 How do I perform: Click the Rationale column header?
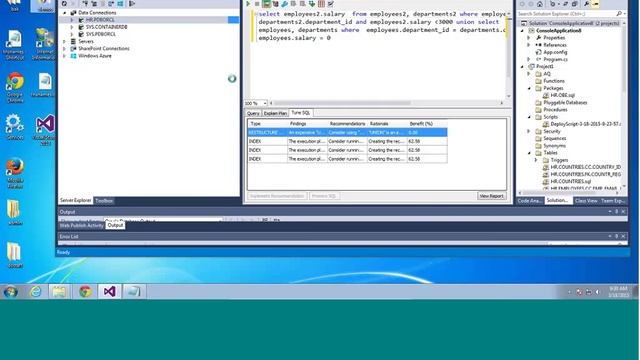pyautogui.click(x=387, y=124)
